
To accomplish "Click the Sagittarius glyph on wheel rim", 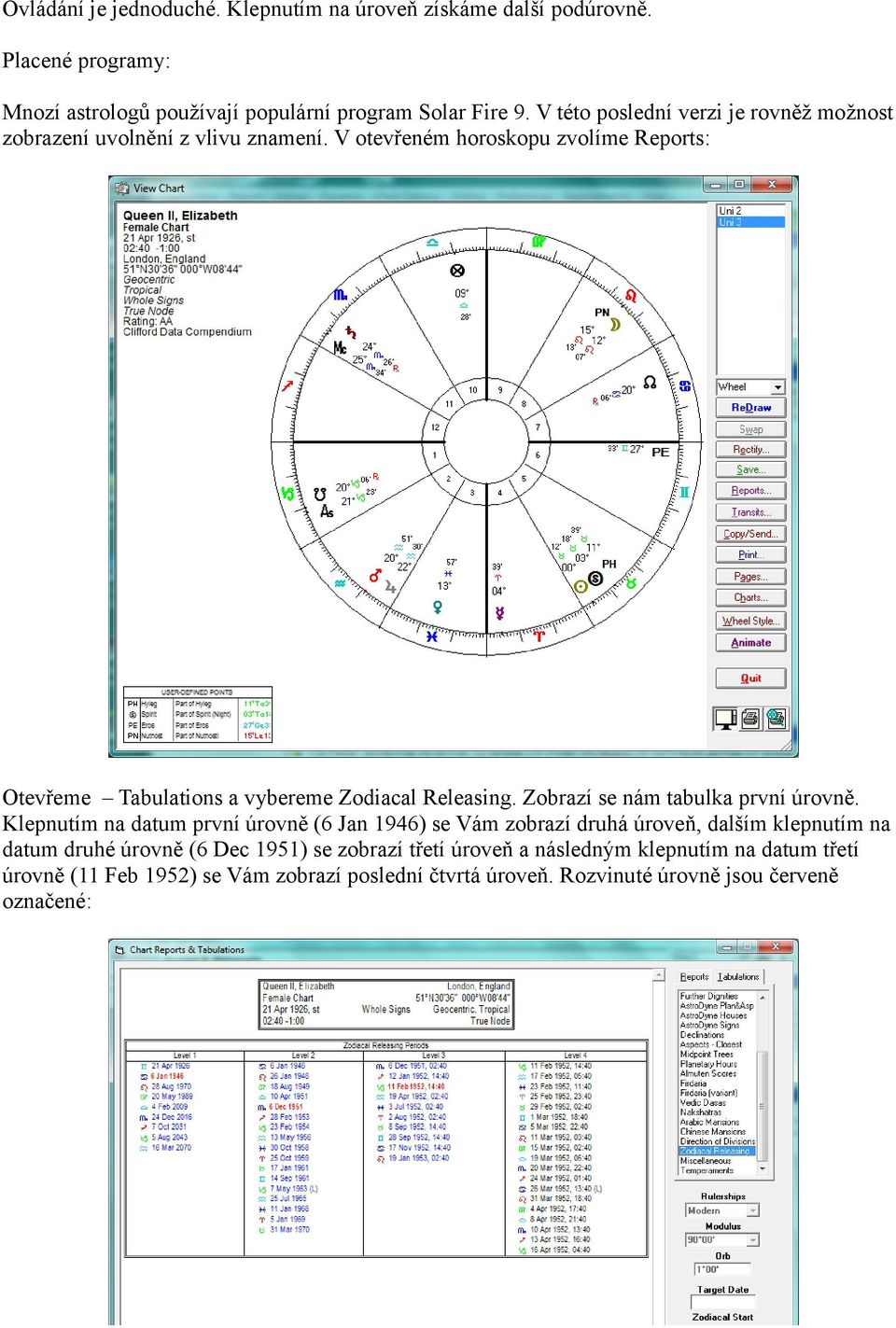I will [287, 385].
